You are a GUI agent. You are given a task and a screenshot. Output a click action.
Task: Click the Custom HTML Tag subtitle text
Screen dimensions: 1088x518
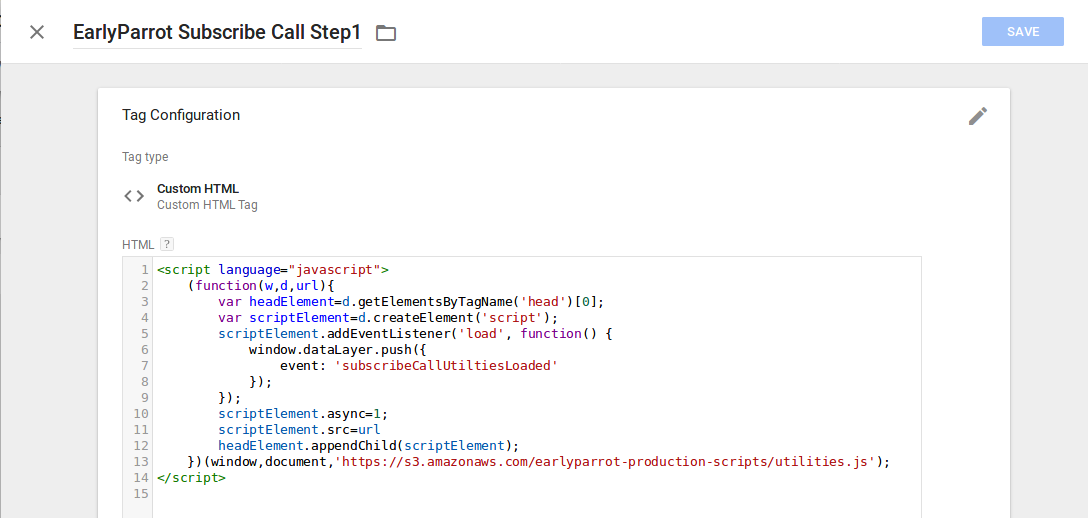click(207, 205)
